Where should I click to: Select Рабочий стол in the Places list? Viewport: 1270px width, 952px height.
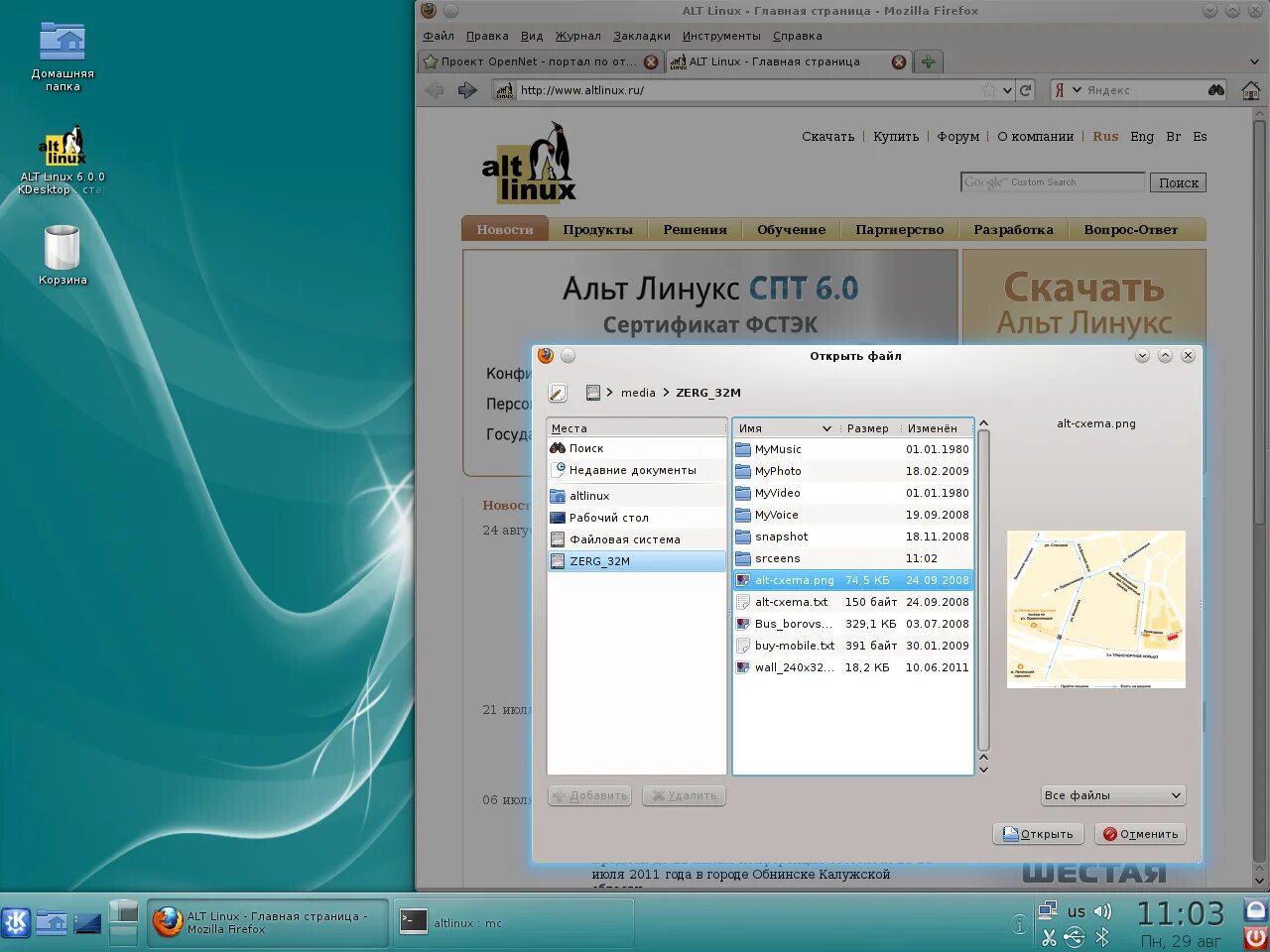(637, 518)
